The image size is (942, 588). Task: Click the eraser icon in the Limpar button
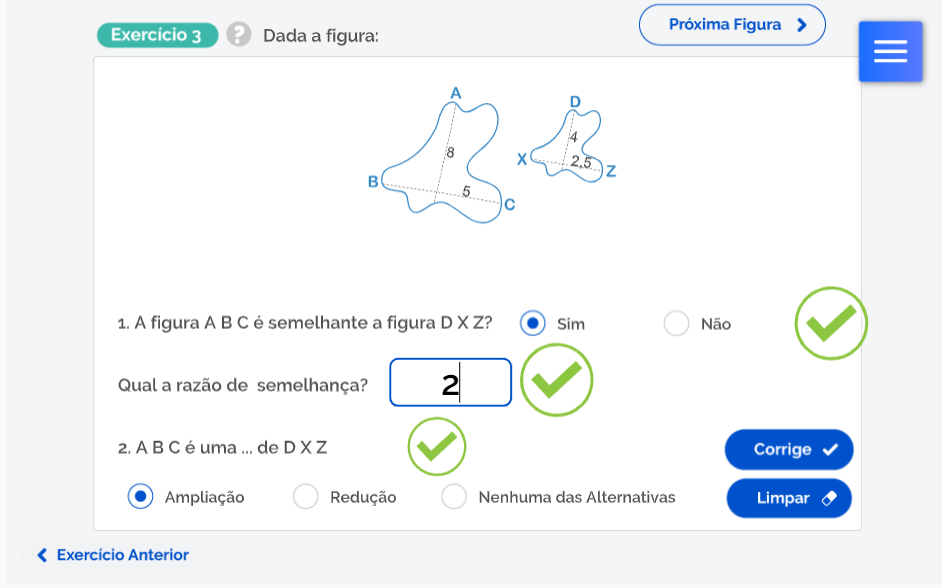tap(828, 498)
